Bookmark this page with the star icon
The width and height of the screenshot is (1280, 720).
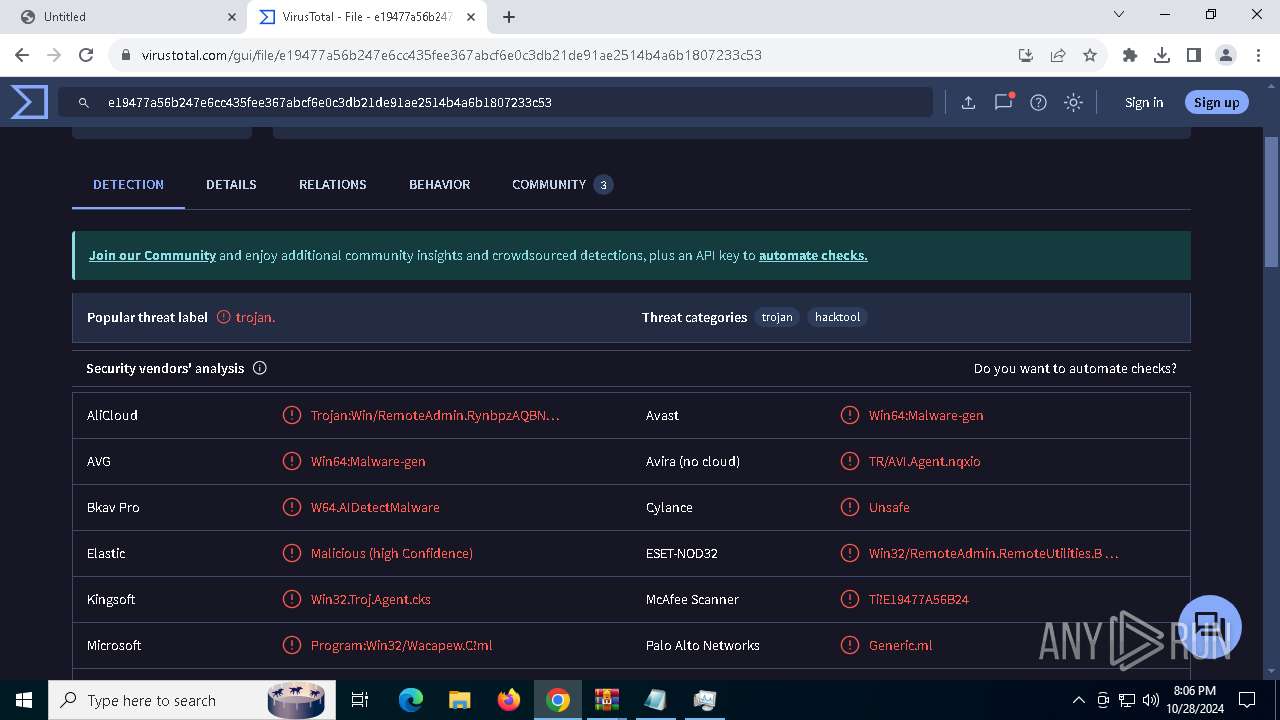[1090, 55]
